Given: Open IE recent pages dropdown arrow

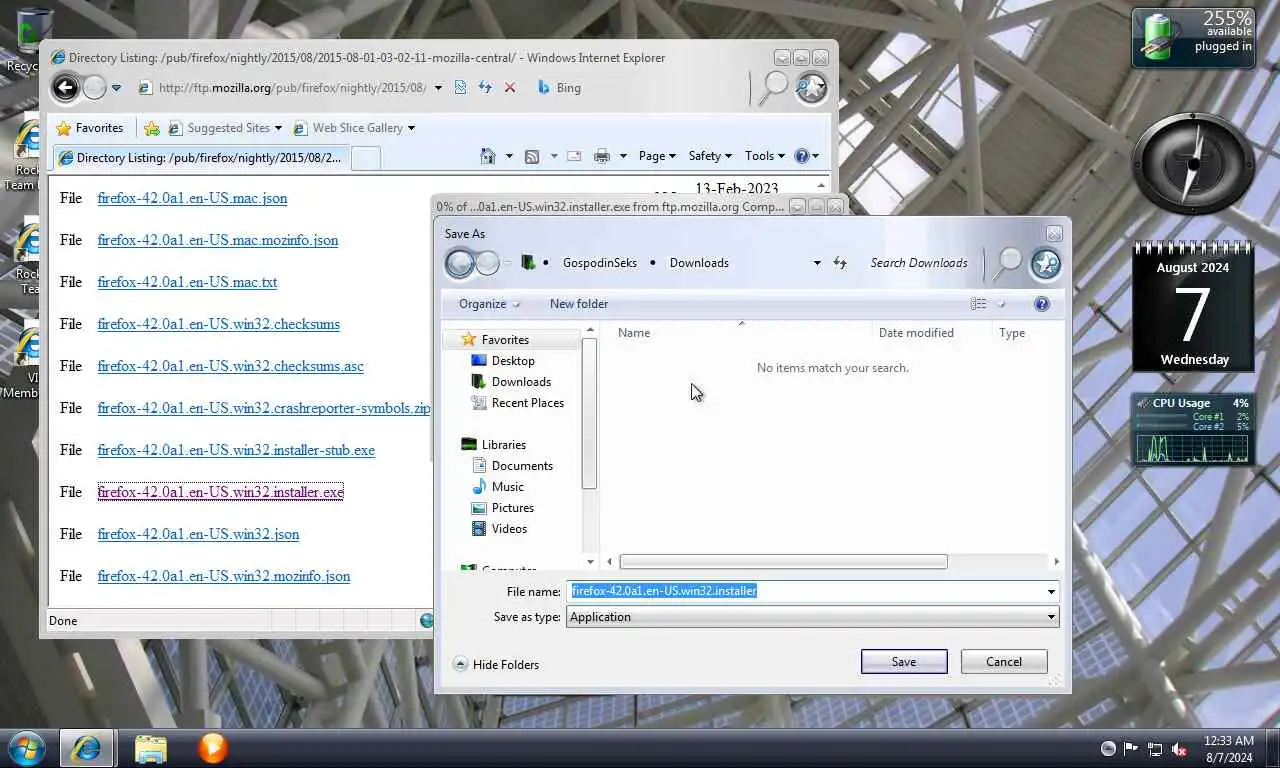Looking at the screenshot, I should tap(116, 88).
